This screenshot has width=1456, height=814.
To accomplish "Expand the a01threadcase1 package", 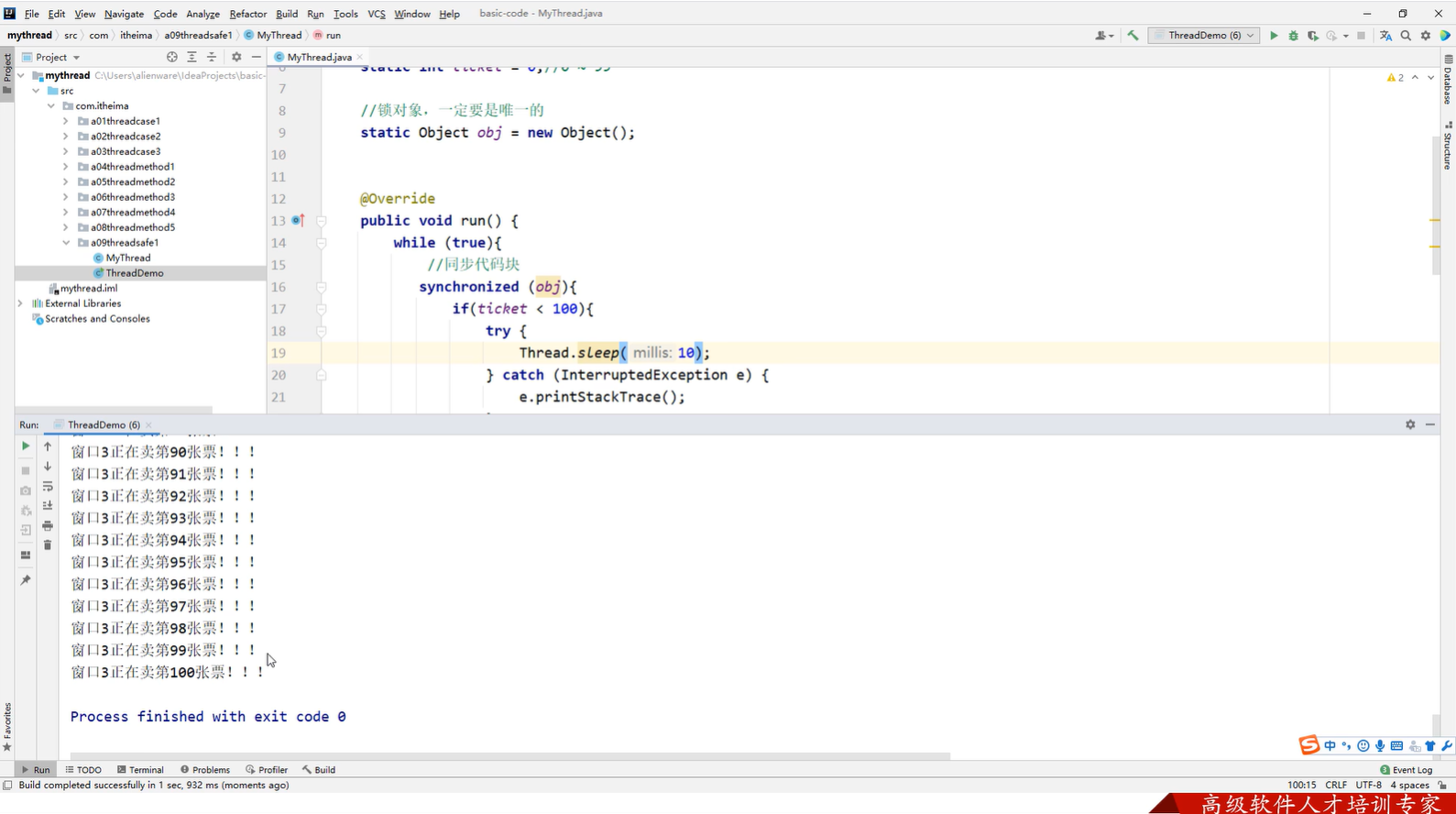I will tap(66, 121).
